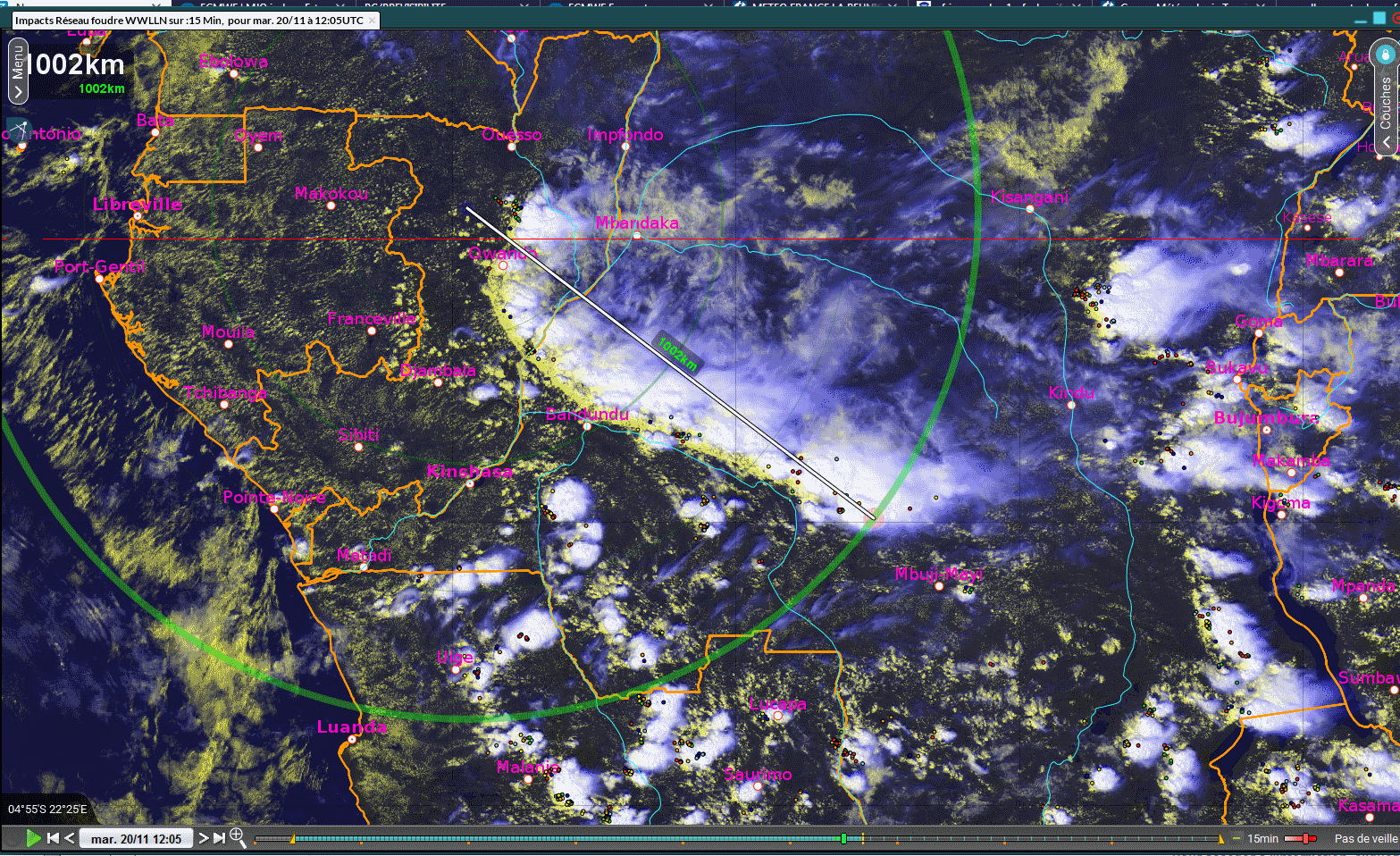Click the Matadi city label
This screenshot has width=1400, height=856.
(364, 555)
